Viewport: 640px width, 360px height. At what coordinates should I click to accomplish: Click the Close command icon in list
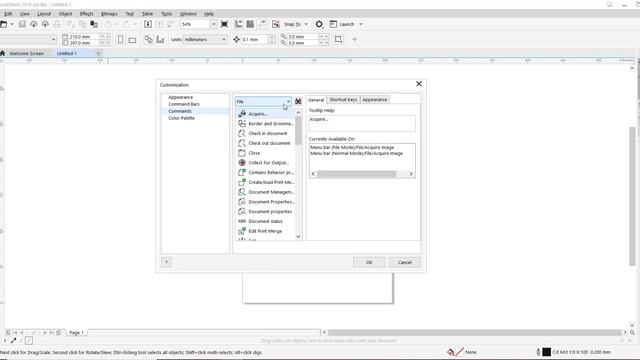[x=242, y=153]
